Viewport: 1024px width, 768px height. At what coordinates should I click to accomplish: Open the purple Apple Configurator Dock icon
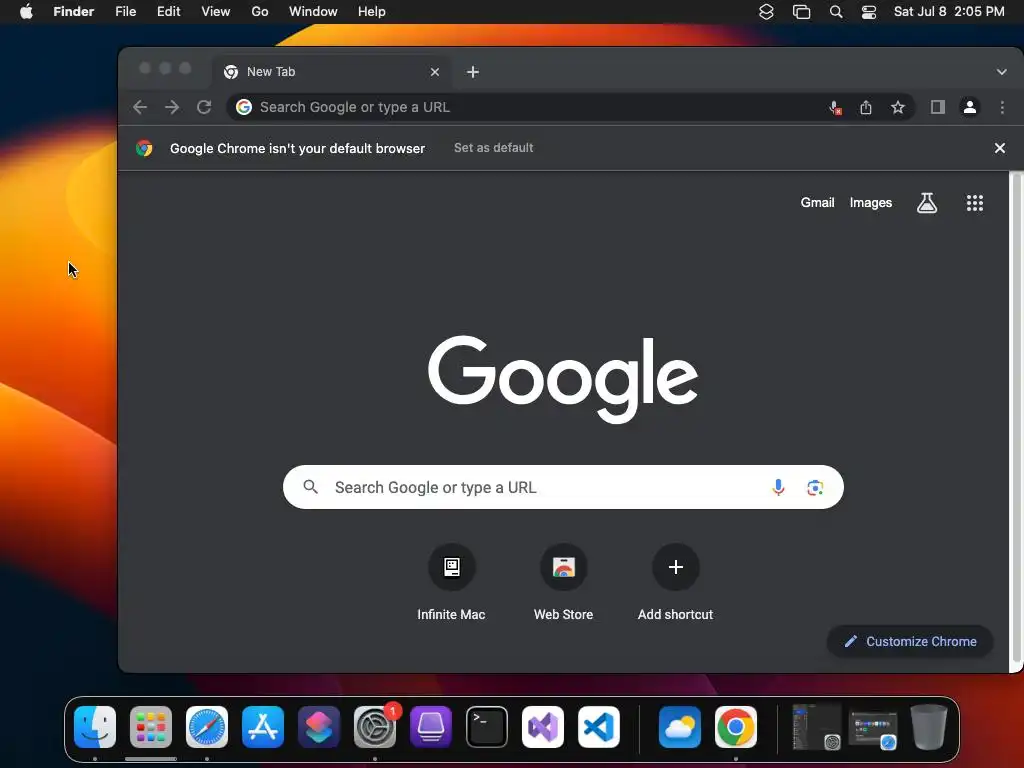[431, 727]
